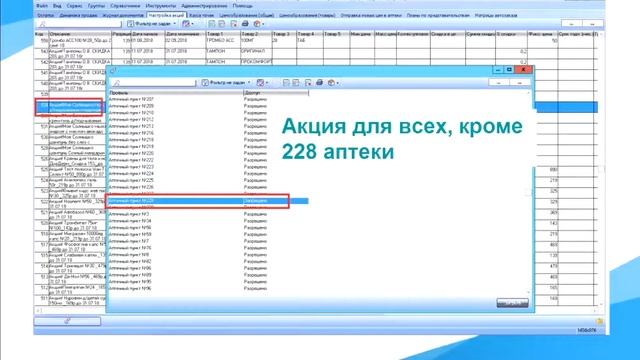
Task: Switch to the Журнал документов tab
Action: [123, 15]
